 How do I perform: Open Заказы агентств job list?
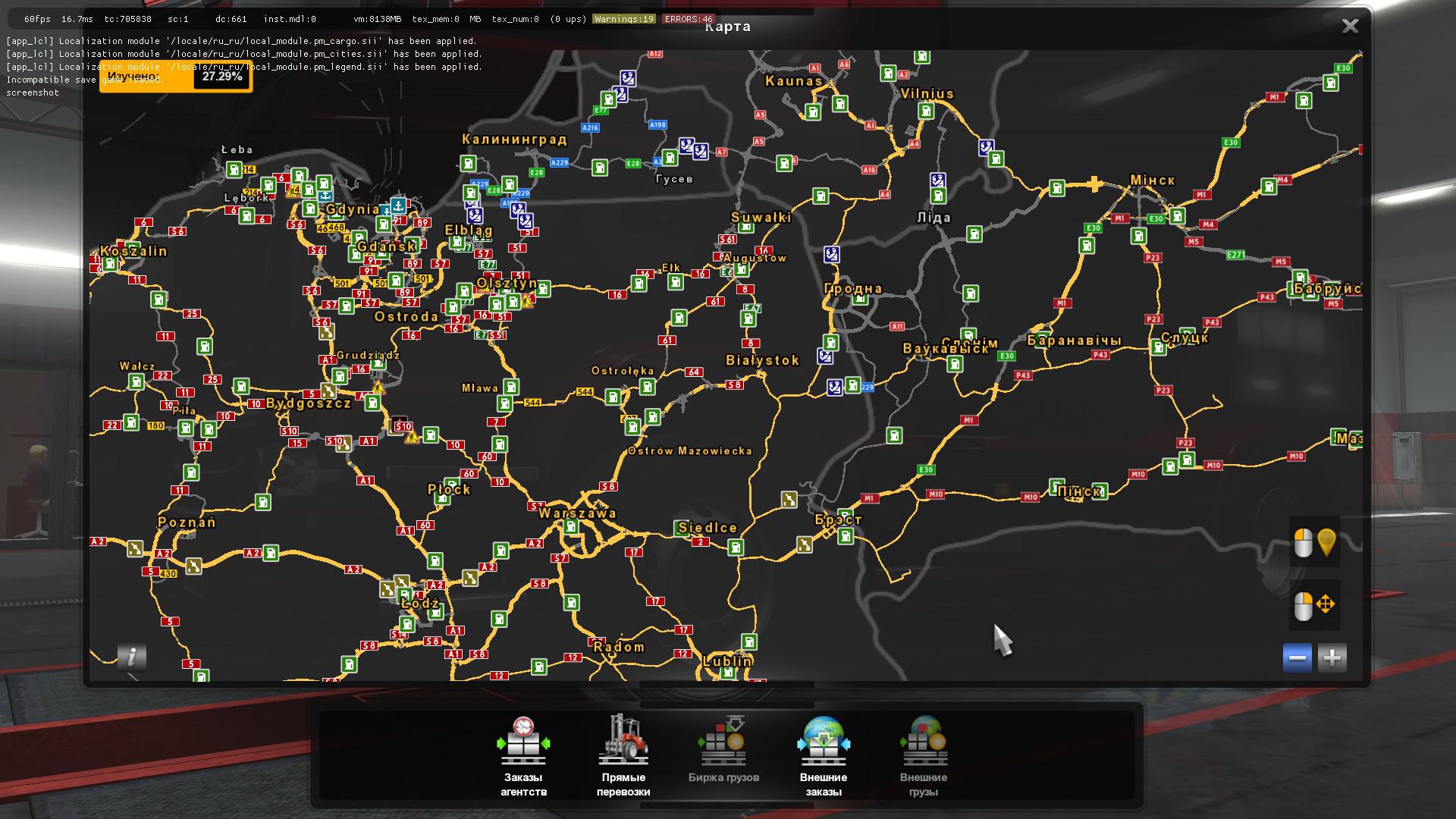click(x=523, y=755)
